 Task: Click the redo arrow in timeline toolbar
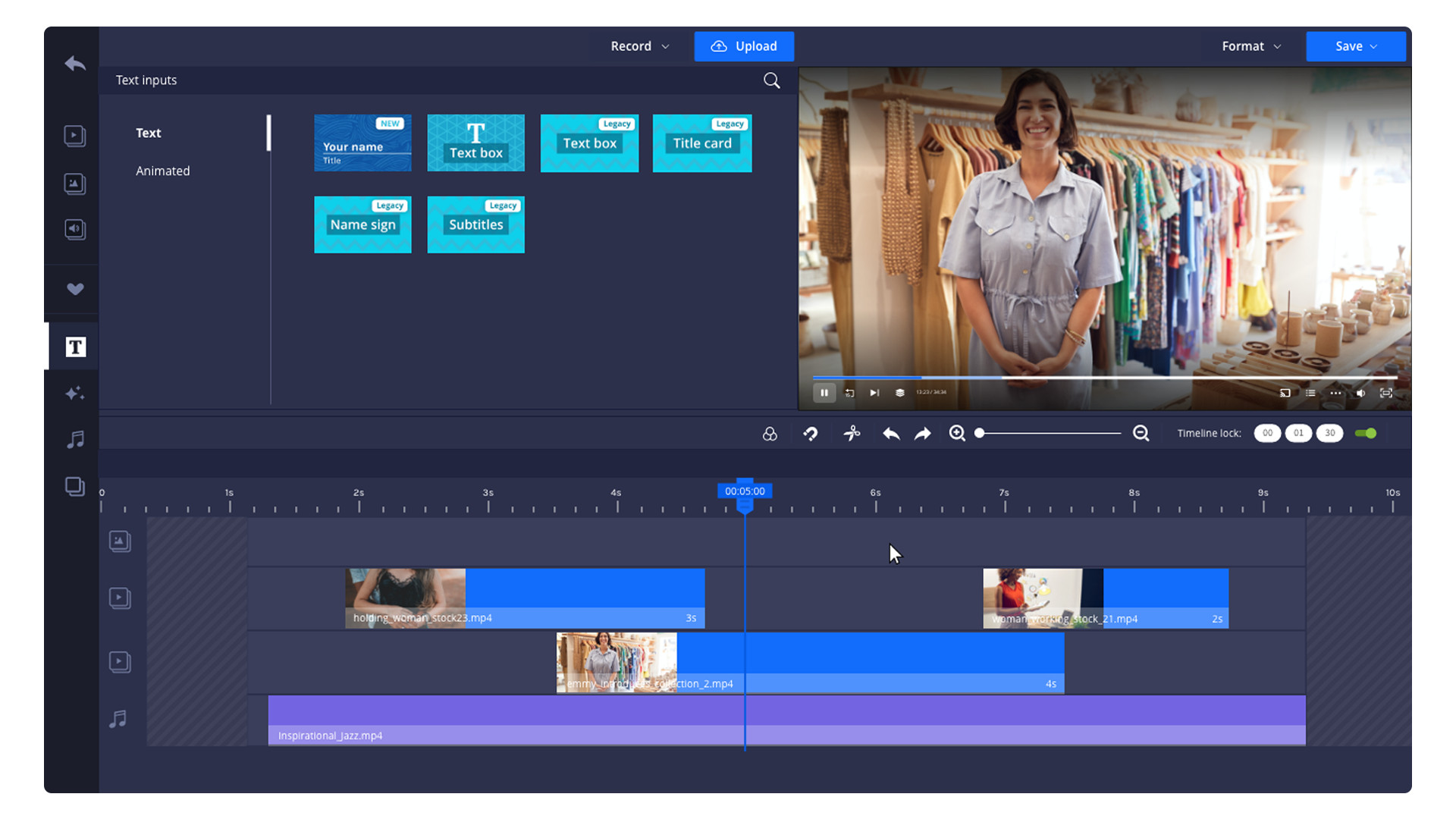click(x=922, y=434)
